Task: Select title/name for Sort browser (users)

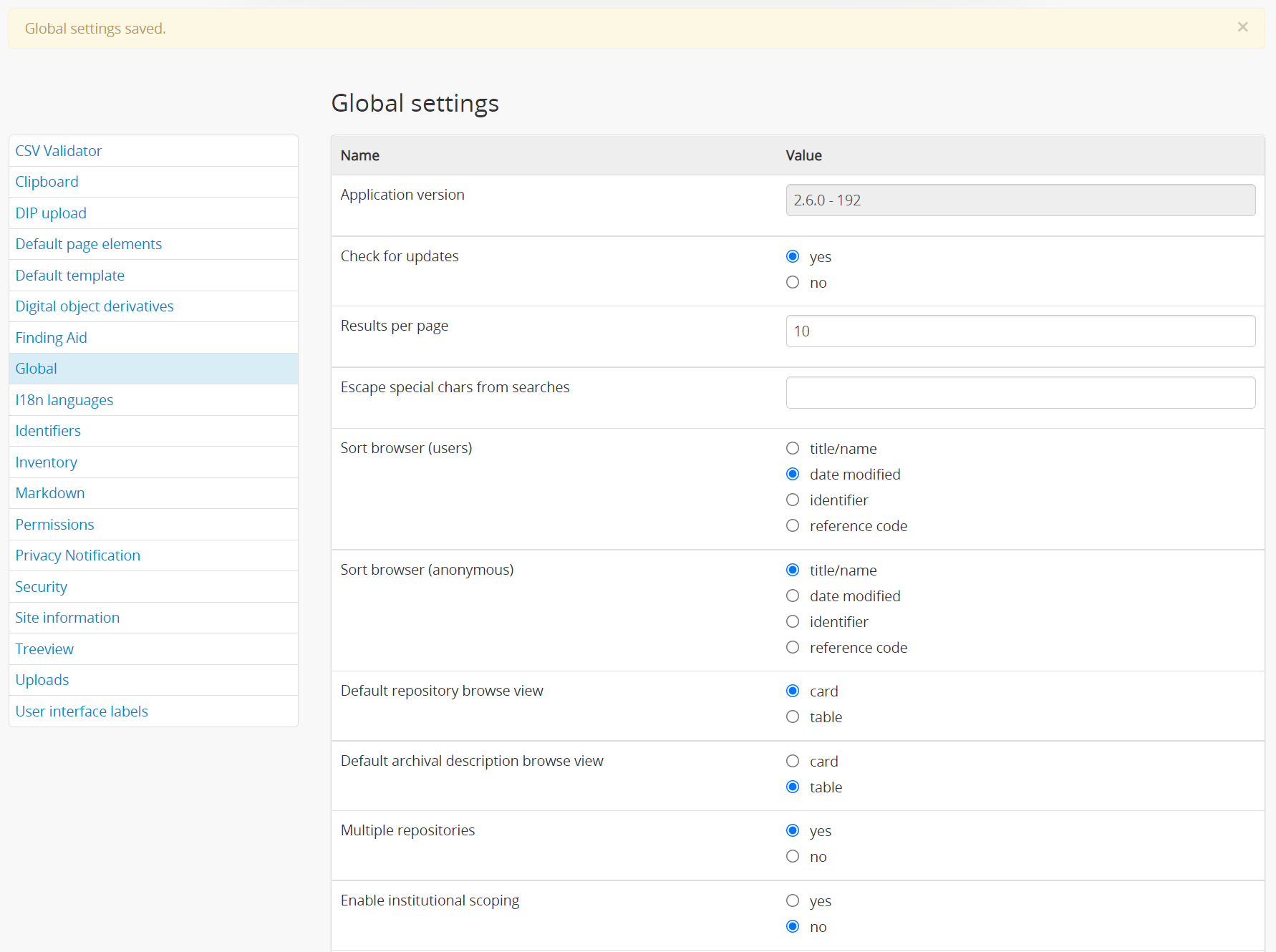Action: click(793, 449)
